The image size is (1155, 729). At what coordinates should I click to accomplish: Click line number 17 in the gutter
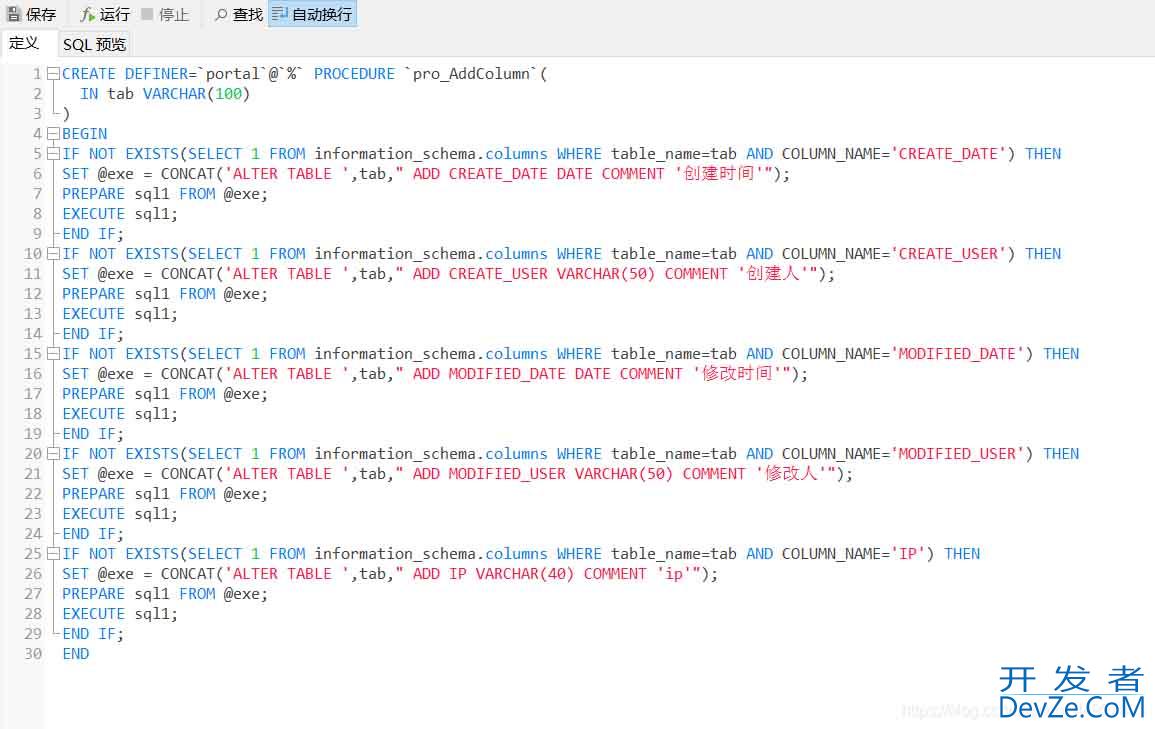tap(33, 394)
